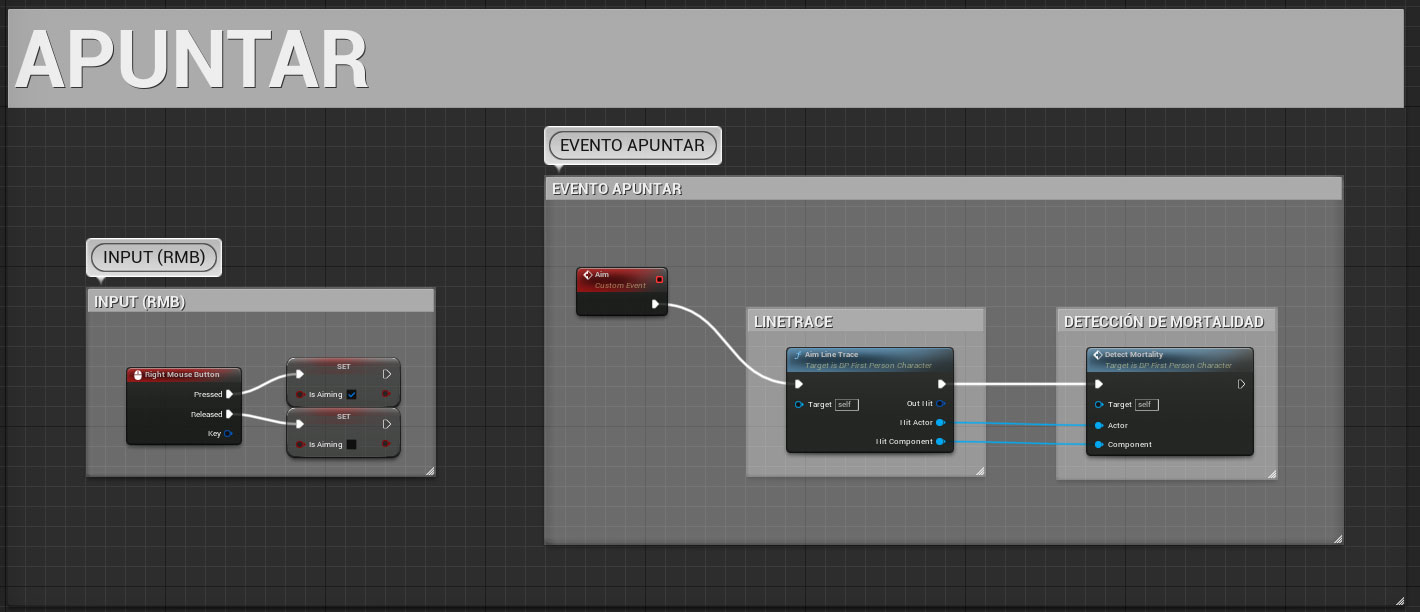1420x612 pixels.
Task: Click the Hit Actor output pin
Action: click(x=941, y=423)
